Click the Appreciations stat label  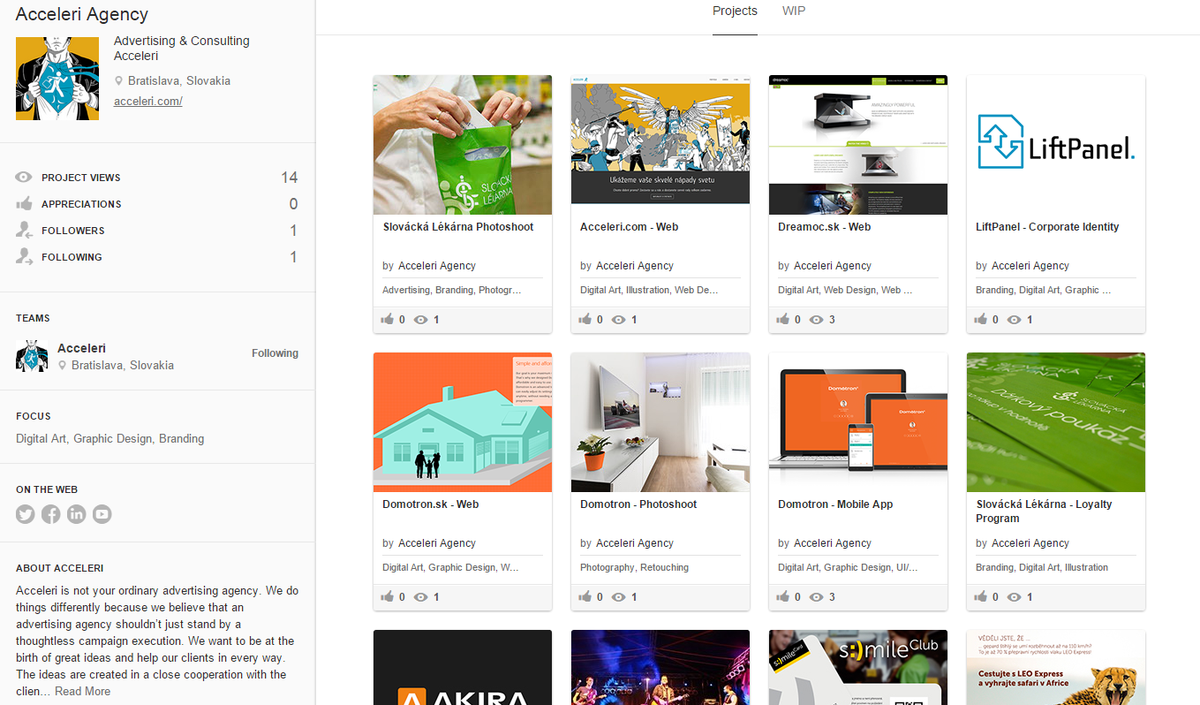click(x=81, y=204)
